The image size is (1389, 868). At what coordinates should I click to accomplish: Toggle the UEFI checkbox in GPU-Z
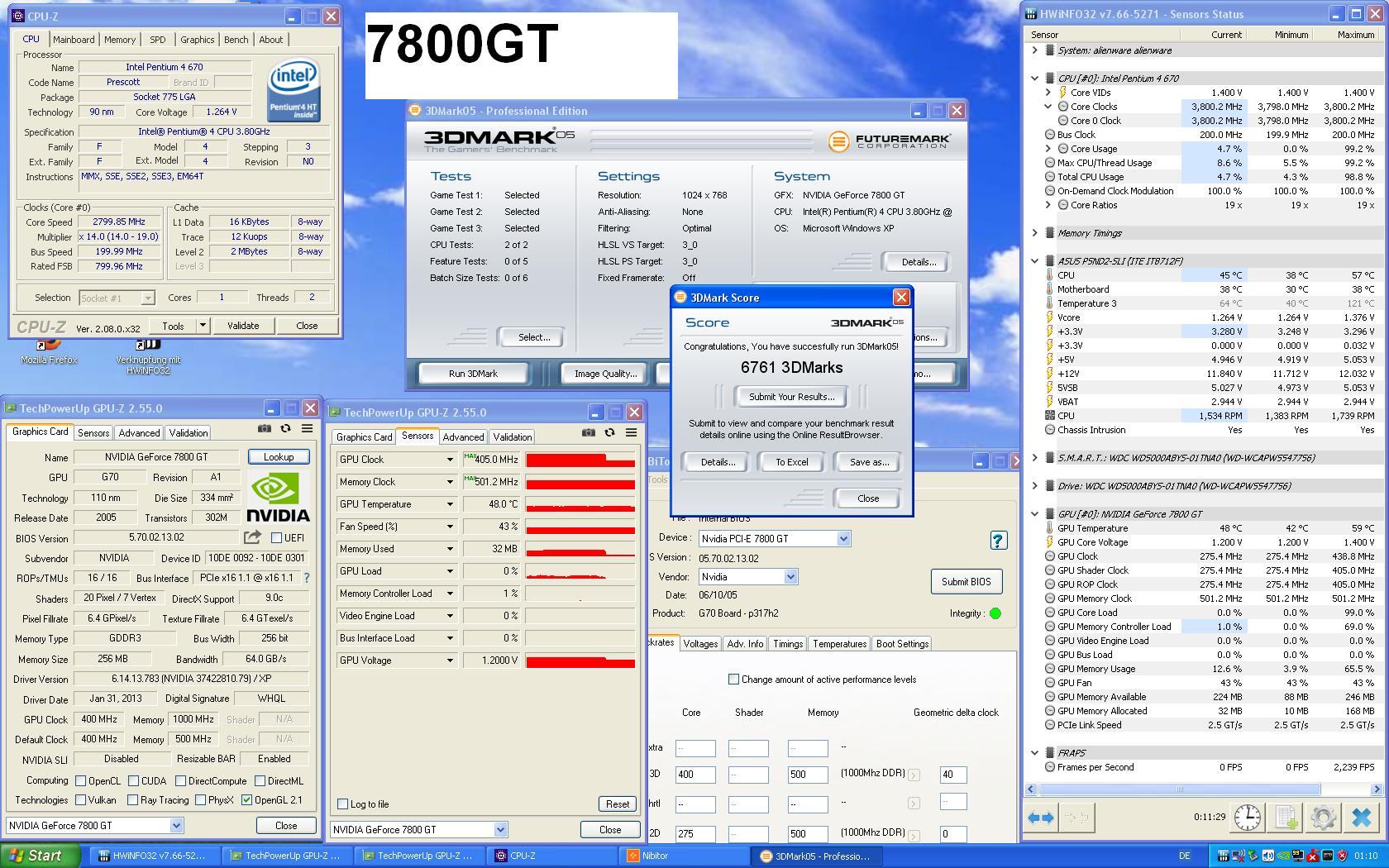tap(276, 537)
